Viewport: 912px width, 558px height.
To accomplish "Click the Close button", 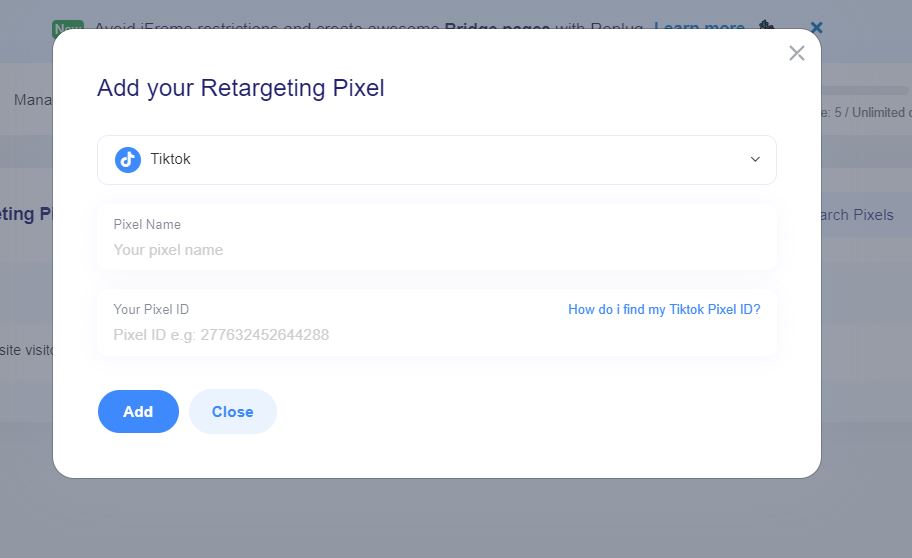I will point(233,411).
